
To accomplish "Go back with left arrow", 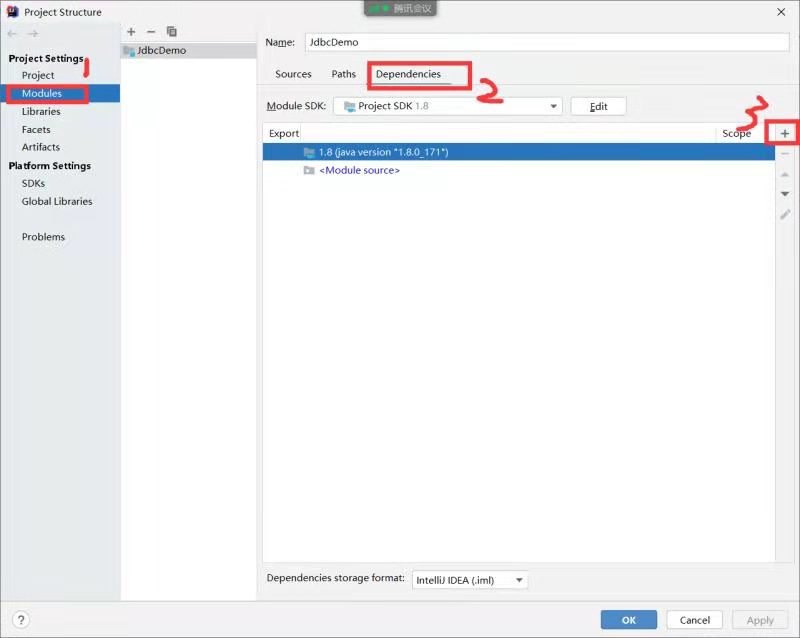I will click(12, 34).
